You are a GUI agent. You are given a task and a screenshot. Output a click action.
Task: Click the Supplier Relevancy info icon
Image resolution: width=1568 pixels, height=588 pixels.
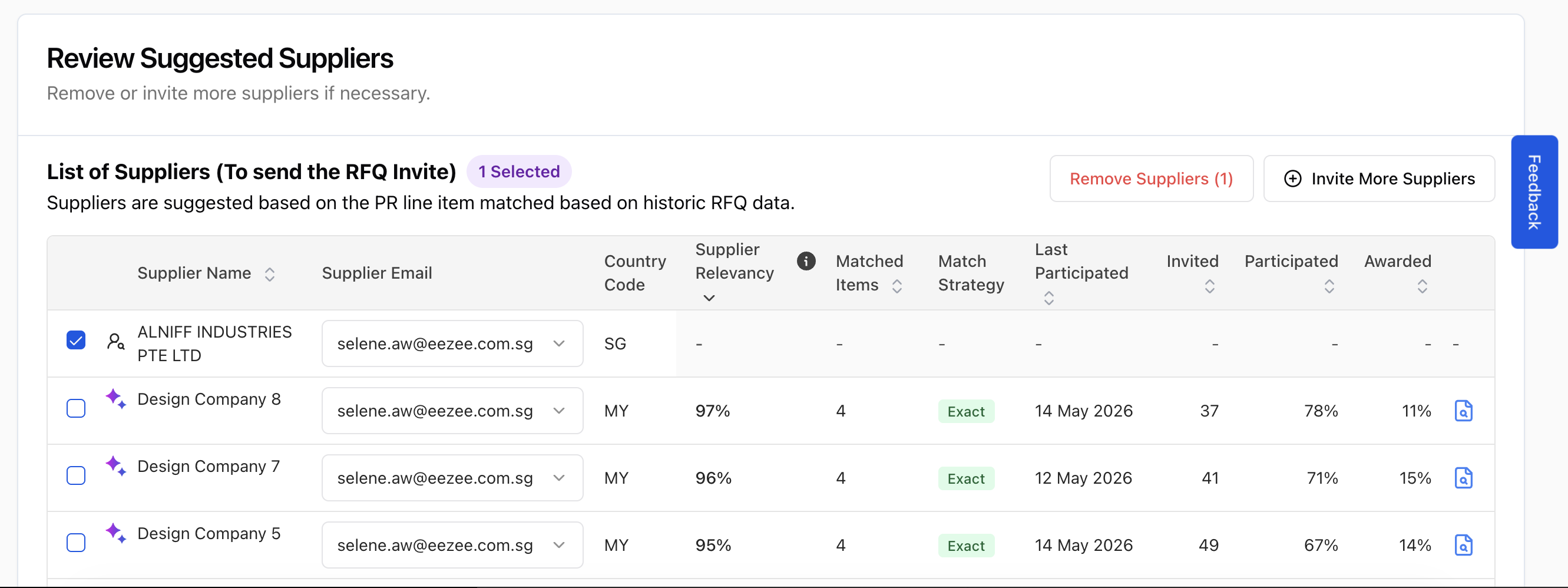tap(806, 261)
